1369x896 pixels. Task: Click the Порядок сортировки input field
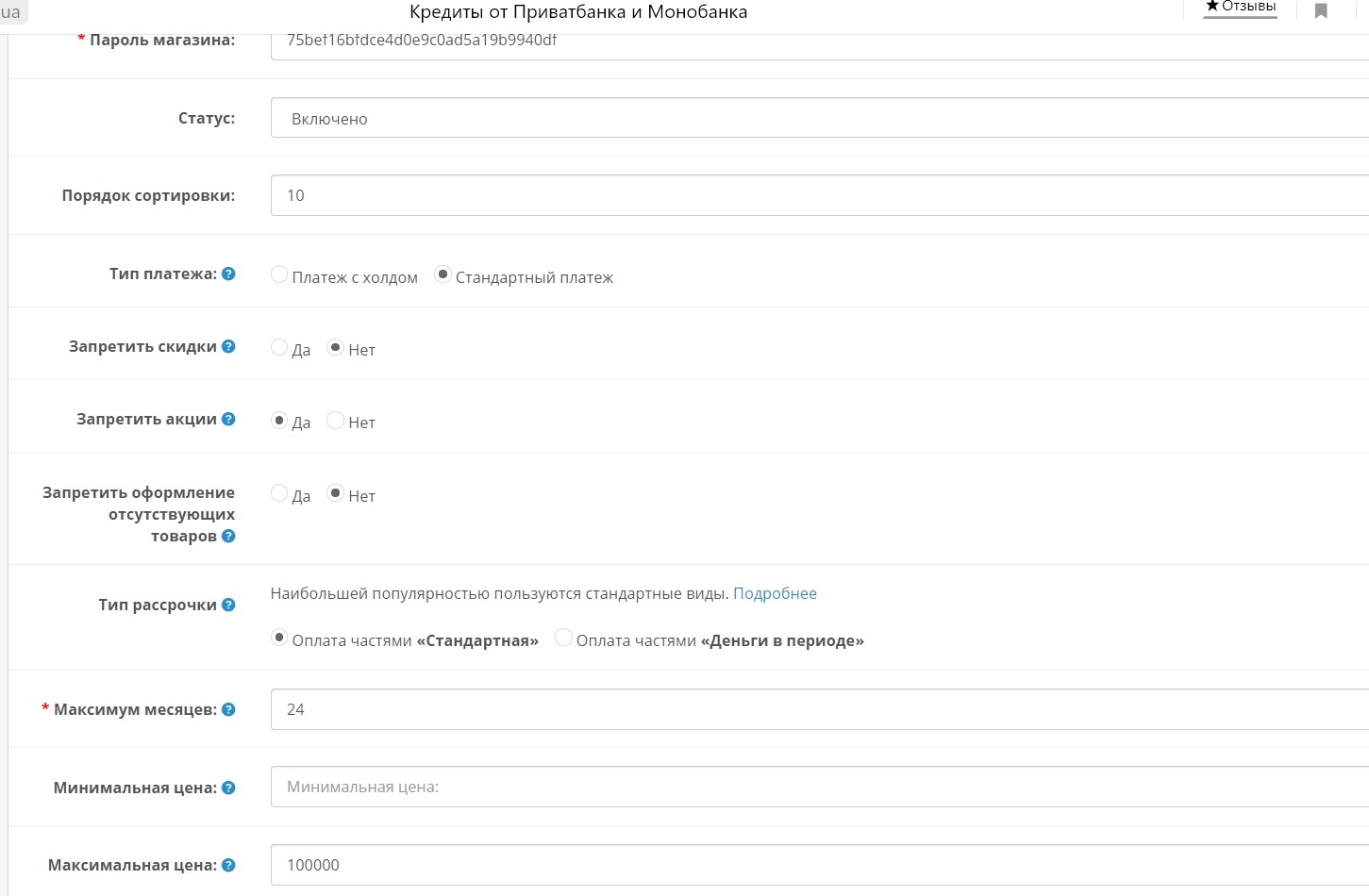point(819,195)
